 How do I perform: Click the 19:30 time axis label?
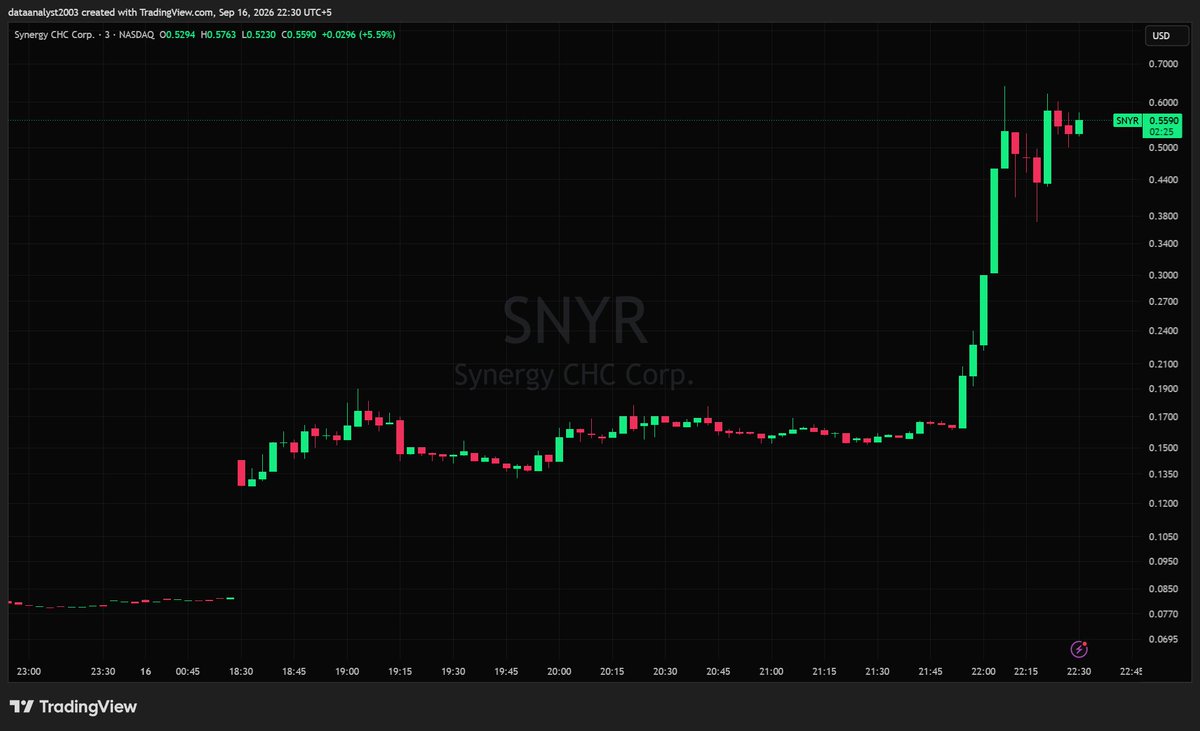[x=453, y=671]
